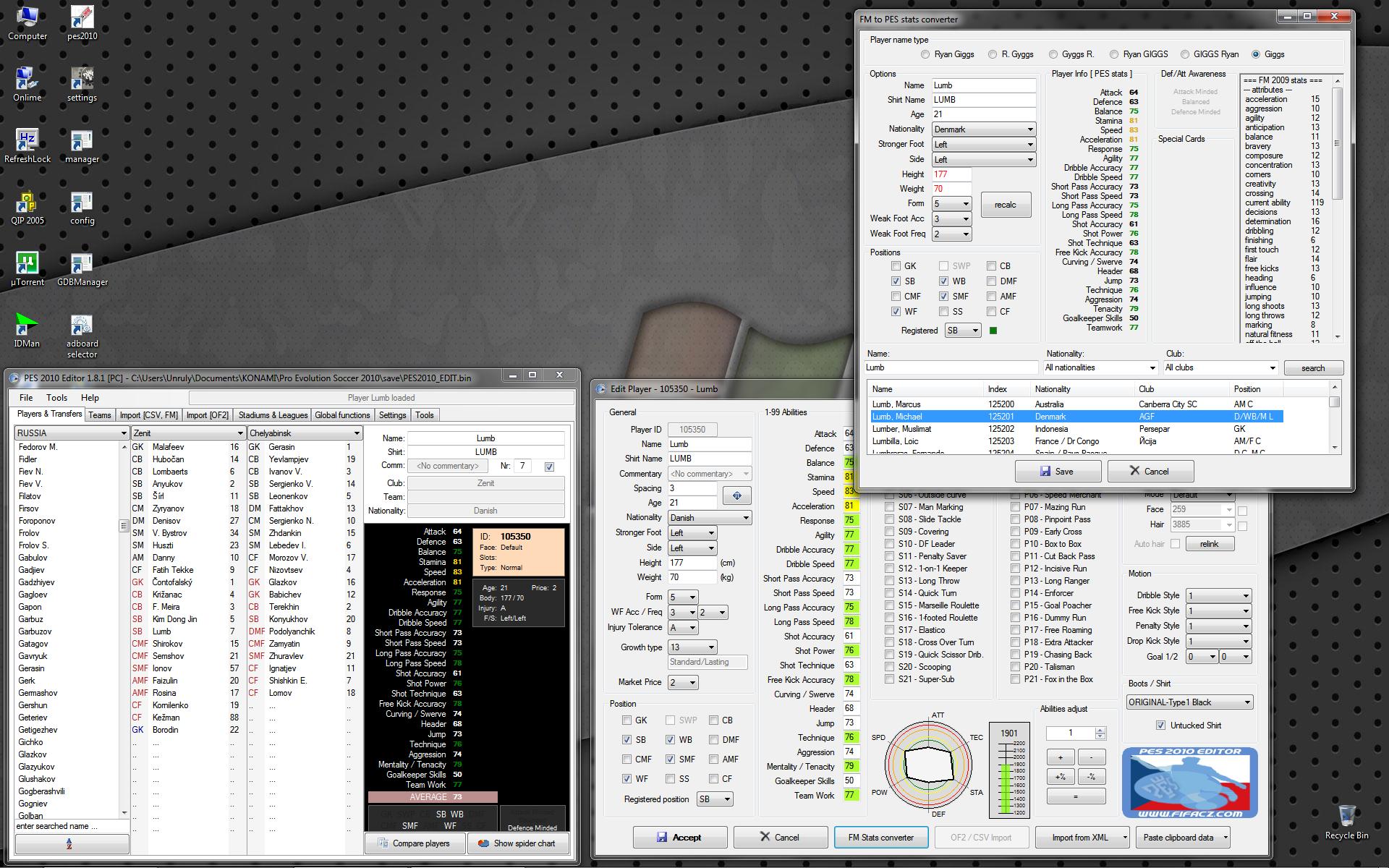Open the Import from XML dropdown button
The image size is (1389, 868).
click(x=1082, y=837)
